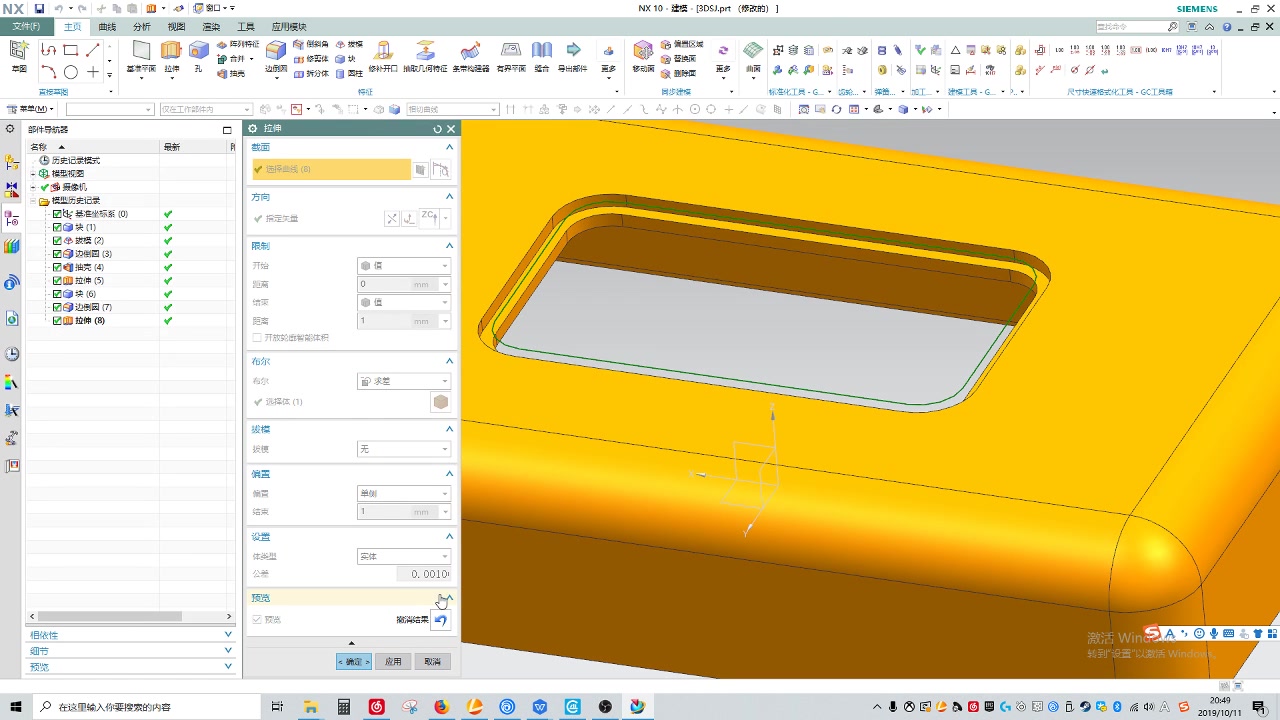Select the 导出部件 export part tool

click(x=573, y=56)
